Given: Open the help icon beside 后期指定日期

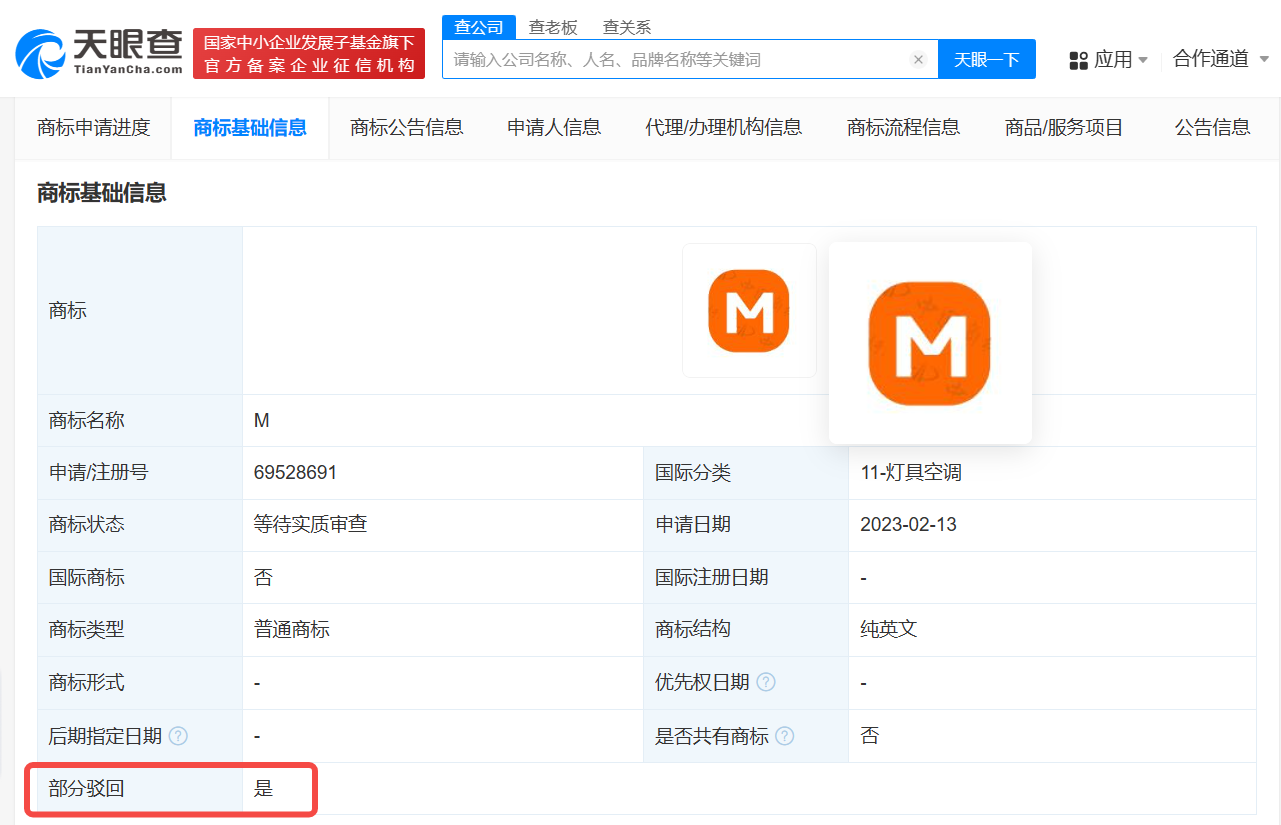Looking at the screenshot, I should click(178, 735).
